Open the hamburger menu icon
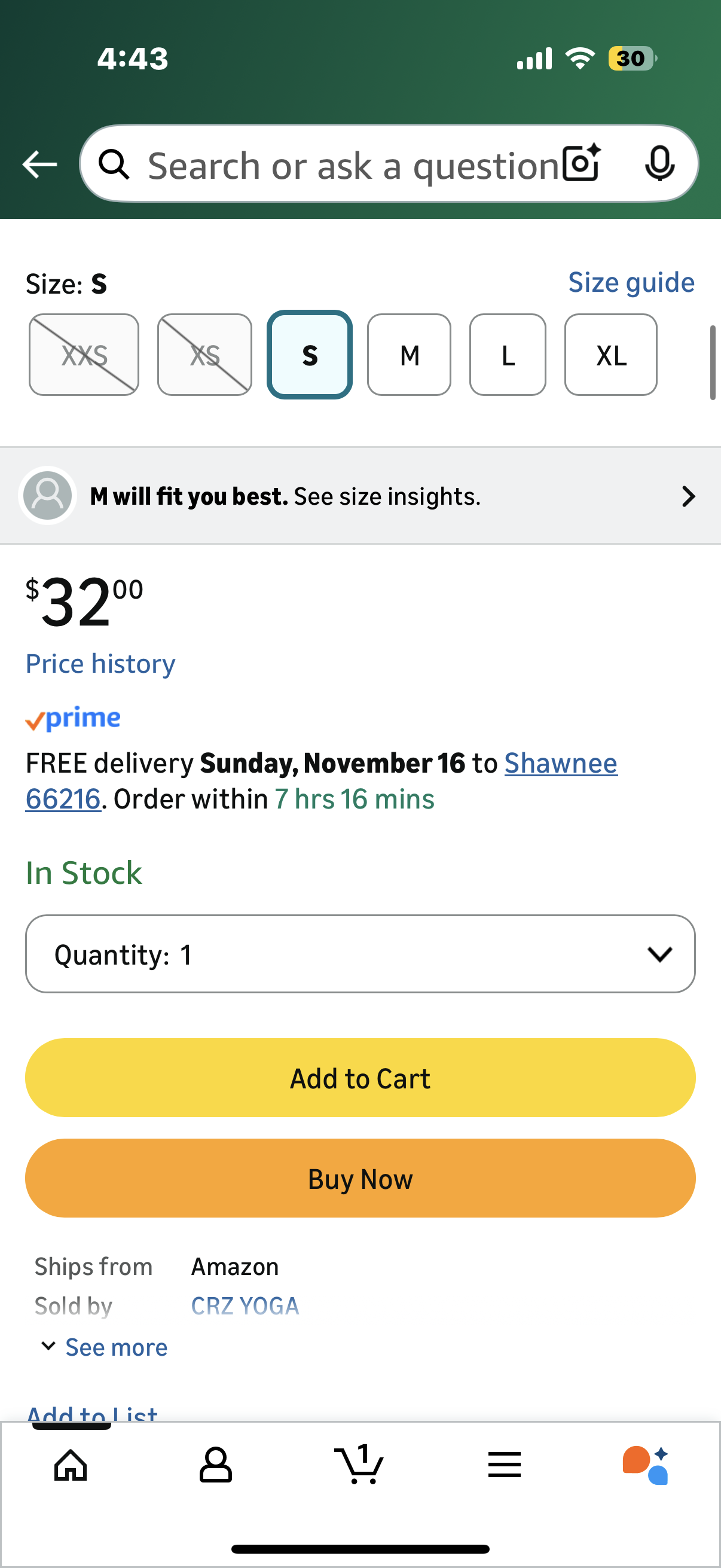 pos(505,1465)
